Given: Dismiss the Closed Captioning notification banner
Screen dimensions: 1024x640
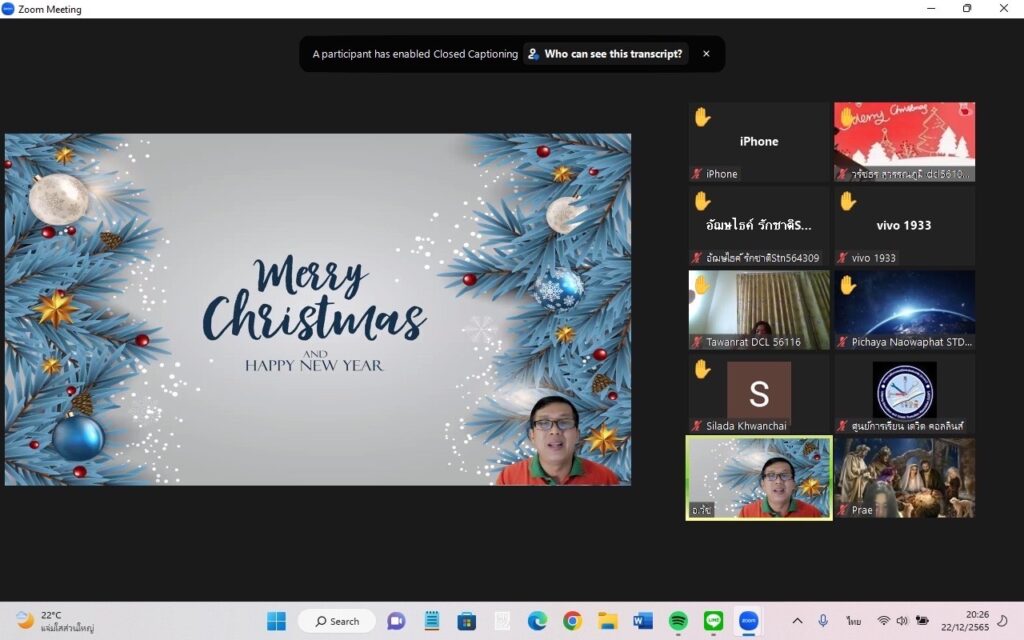Looking at the screenshot, I should point(706,54).
